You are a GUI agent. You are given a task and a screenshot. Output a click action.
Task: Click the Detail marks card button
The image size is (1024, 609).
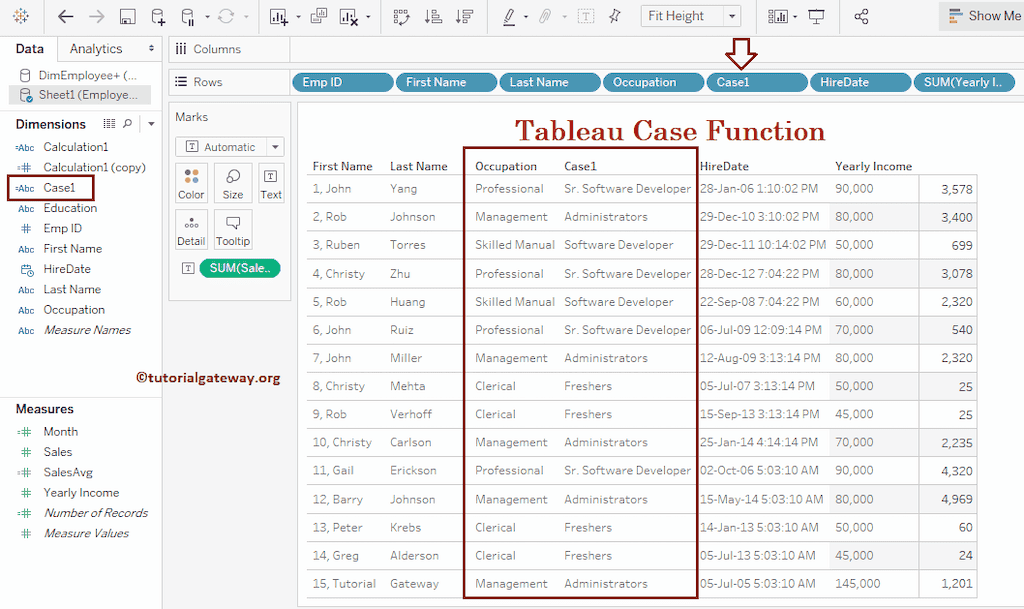click(191, 230)
